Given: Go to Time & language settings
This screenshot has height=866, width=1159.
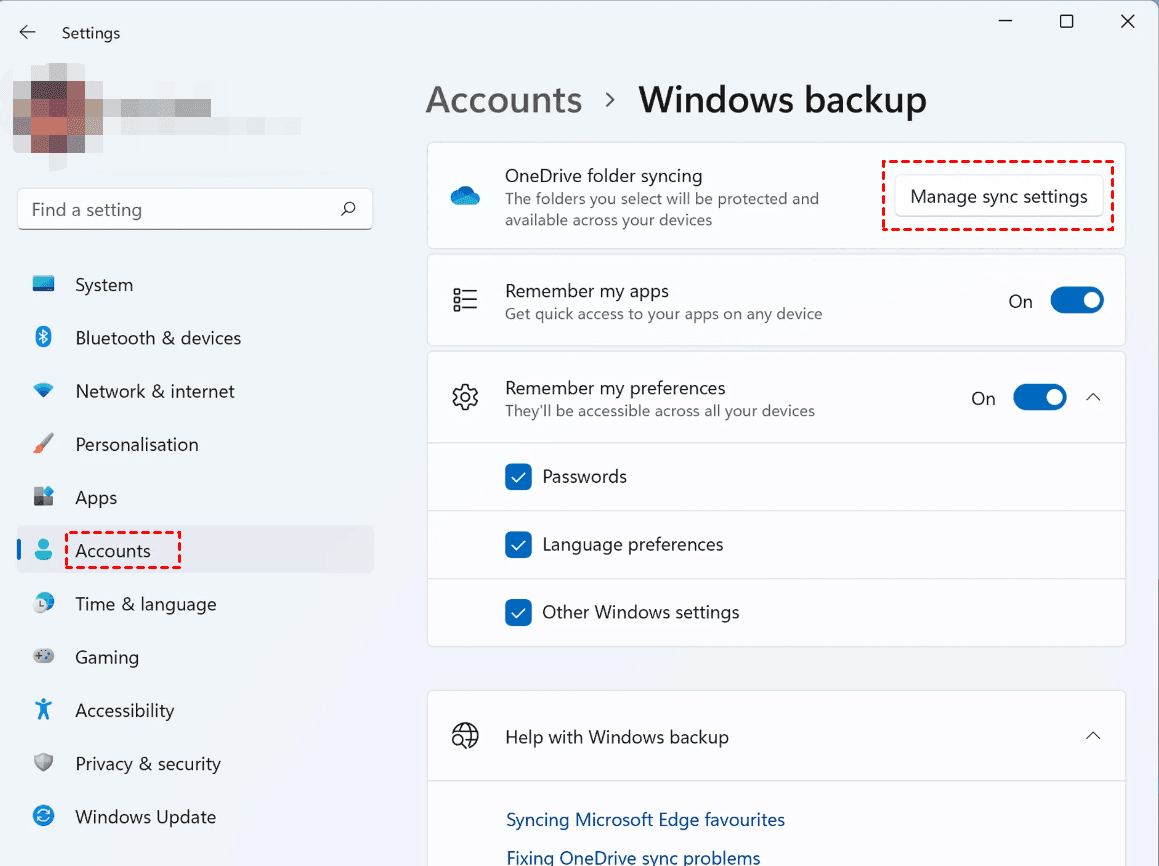Looking at the screenshot, I should [x=145, y=604].
